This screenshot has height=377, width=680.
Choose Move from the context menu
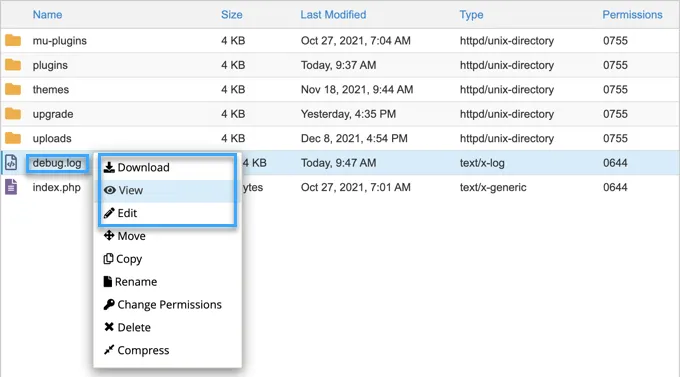(167, 236)
